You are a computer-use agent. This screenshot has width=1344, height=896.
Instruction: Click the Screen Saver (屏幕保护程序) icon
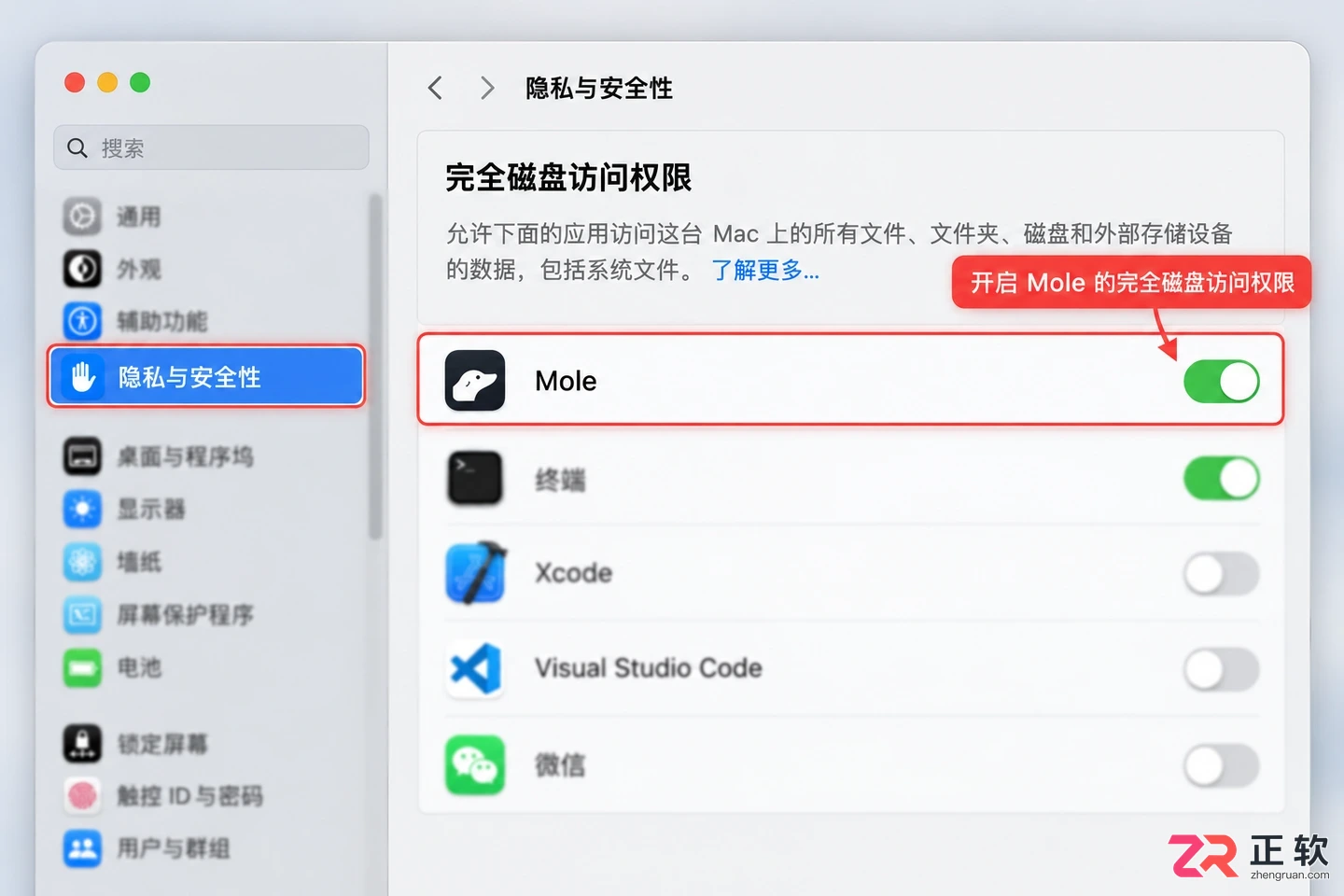(82, 614)
